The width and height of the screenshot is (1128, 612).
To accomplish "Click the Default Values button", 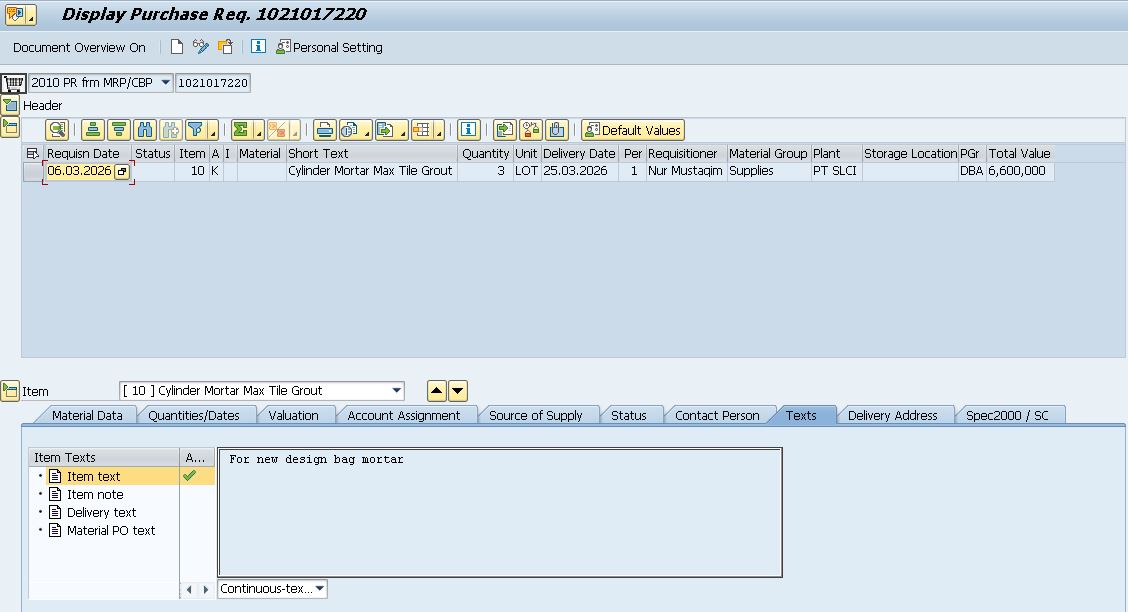I will point(633,130).
